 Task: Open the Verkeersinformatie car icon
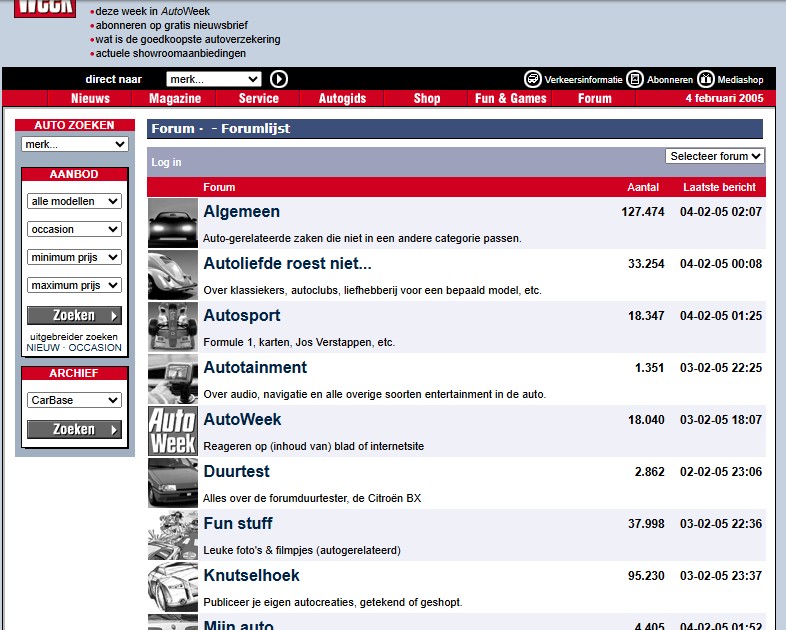532,79
